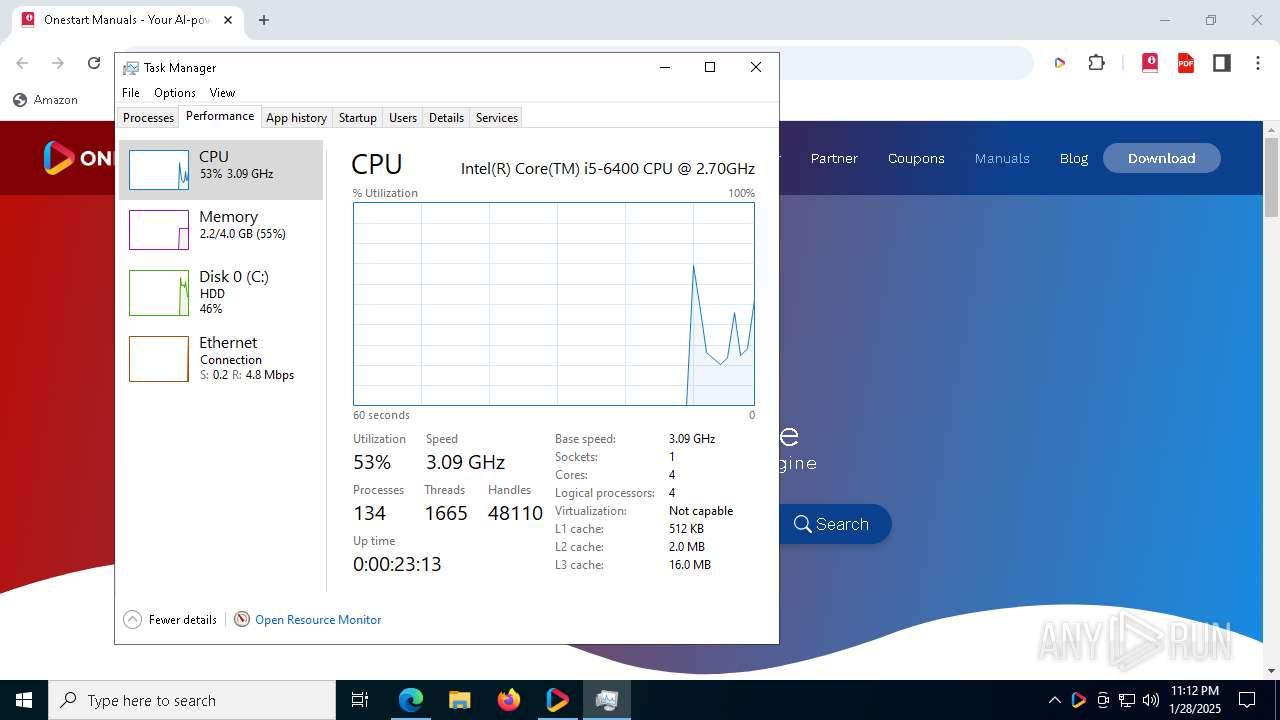This screenshot has height=720, width=1280.
Task: Click the browser page vertical scrollbar
Action: point(1271,177)
